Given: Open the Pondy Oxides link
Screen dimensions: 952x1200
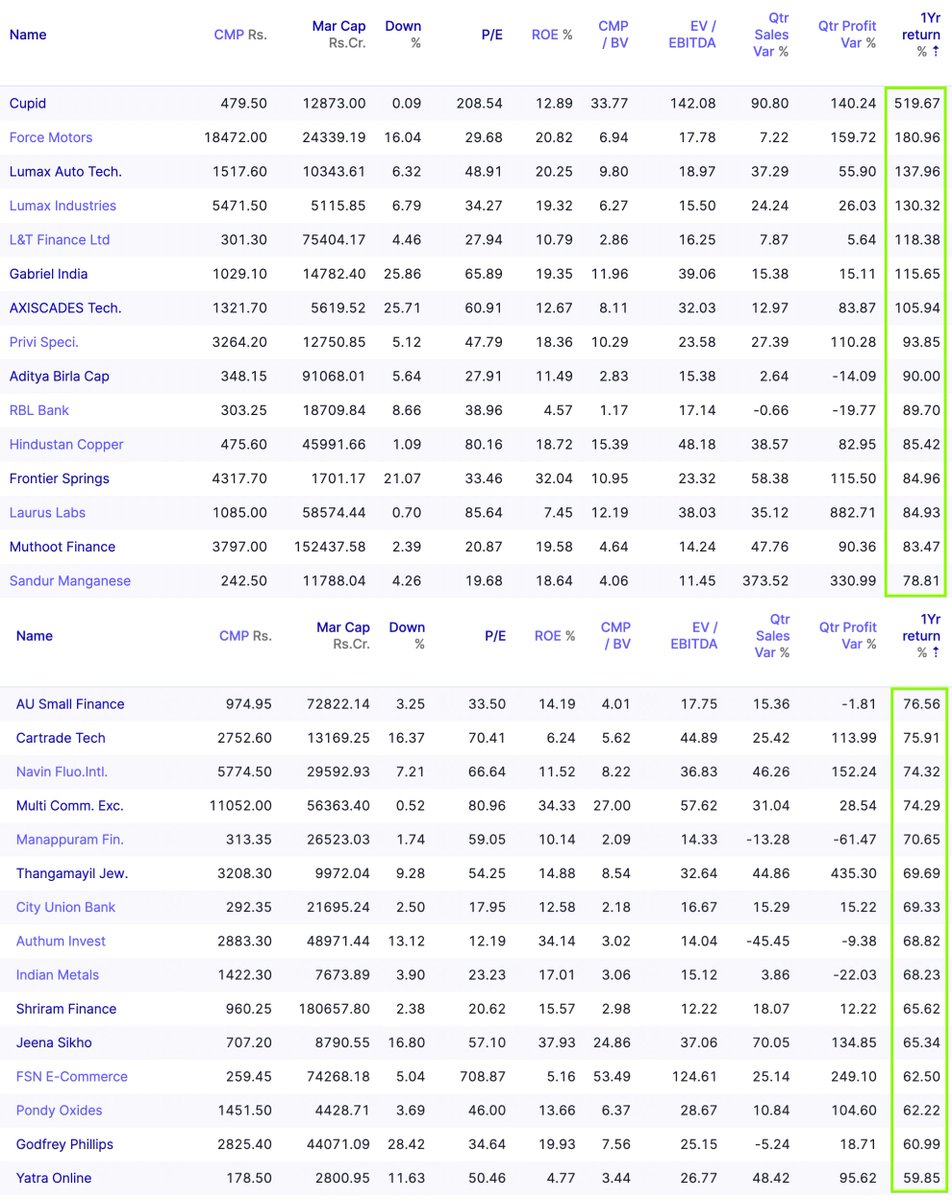Looking at the screenshot, I should pyautogui.click(x=59, y=1111).
